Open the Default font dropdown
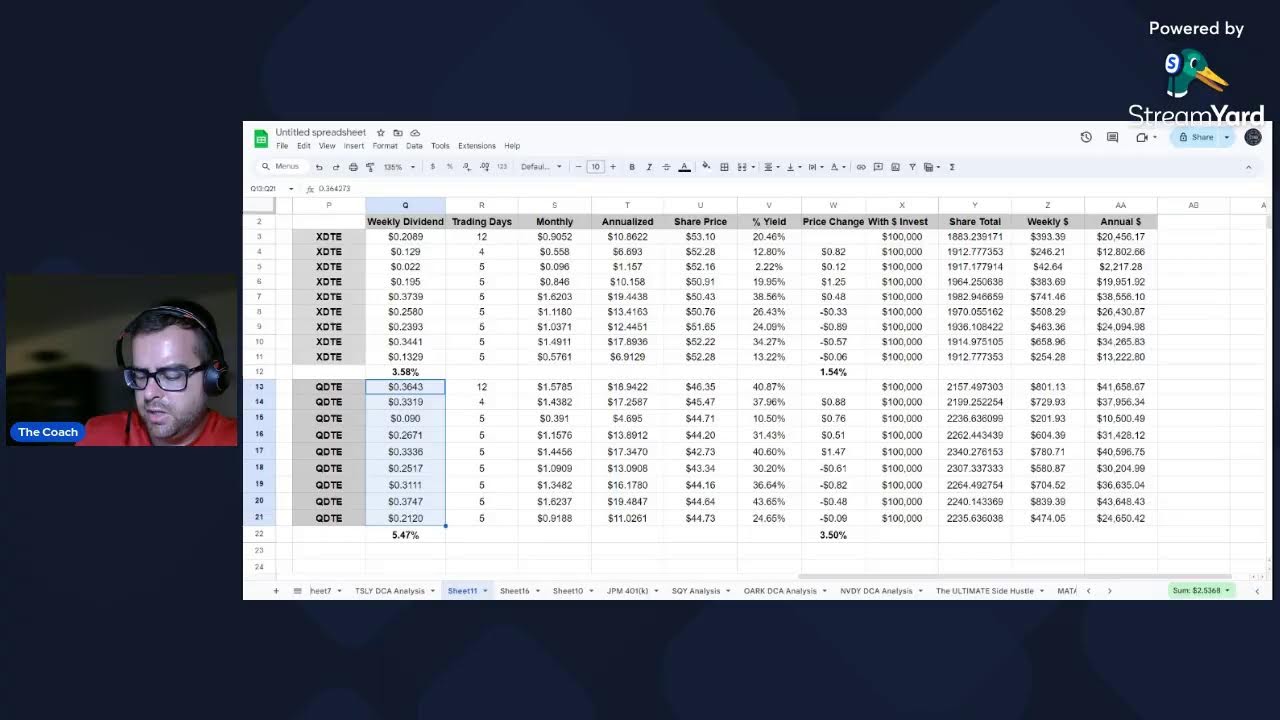1280x720 pixels. [x=541, y=167]
